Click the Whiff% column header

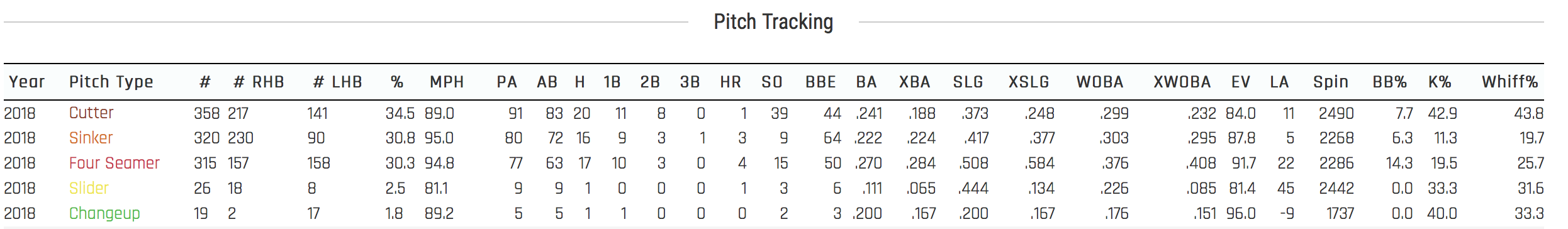[1509, 82]
